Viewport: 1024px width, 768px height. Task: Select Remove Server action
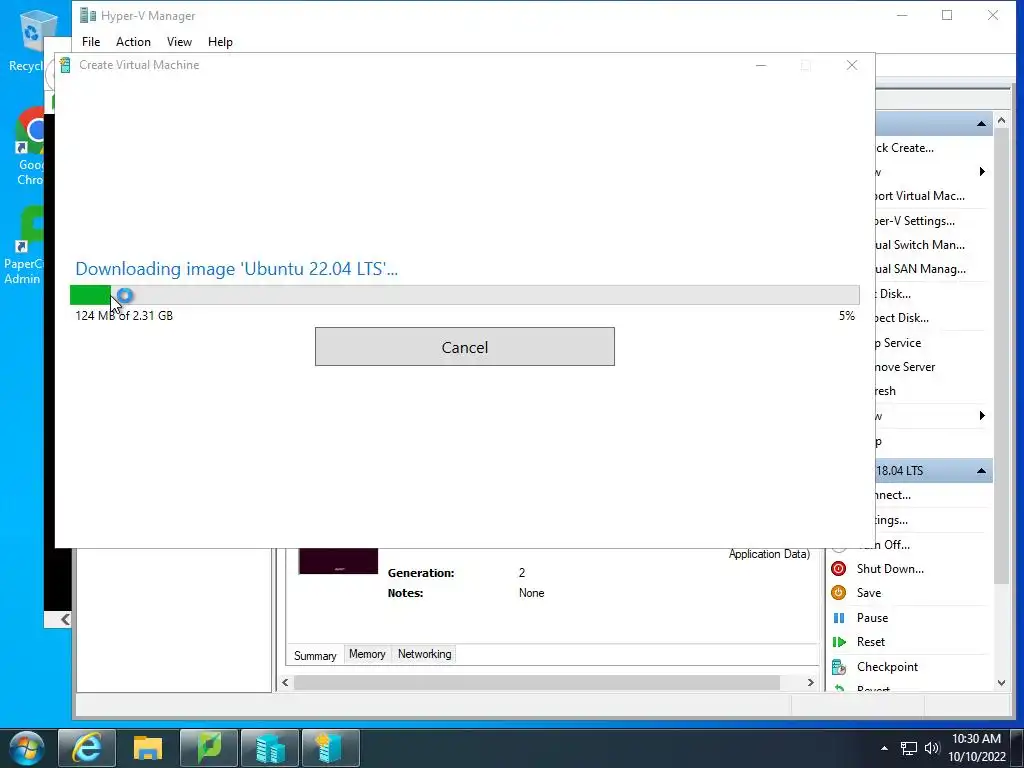coord(905,367)
